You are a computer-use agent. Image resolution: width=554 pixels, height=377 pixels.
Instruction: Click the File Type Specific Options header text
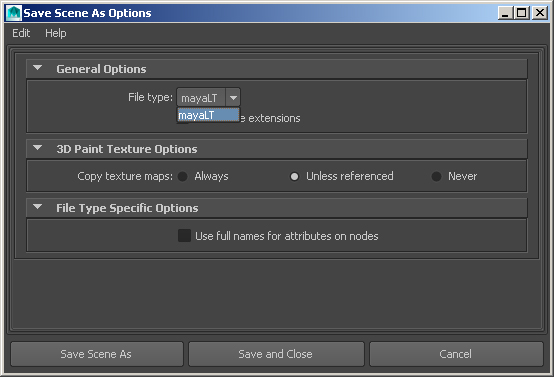click(127, 208)
